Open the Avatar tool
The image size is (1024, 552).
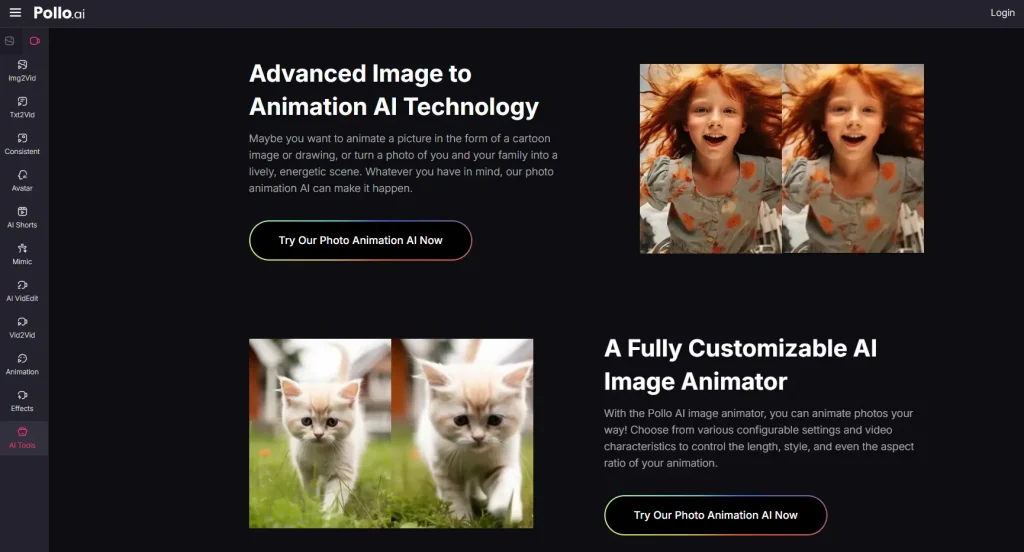[22, 180]
